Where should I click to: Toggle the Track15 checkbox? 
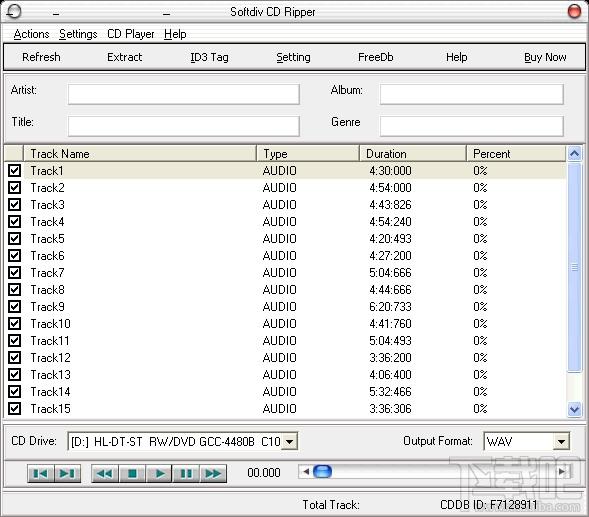pyautogui.click(x=14, y=409)
